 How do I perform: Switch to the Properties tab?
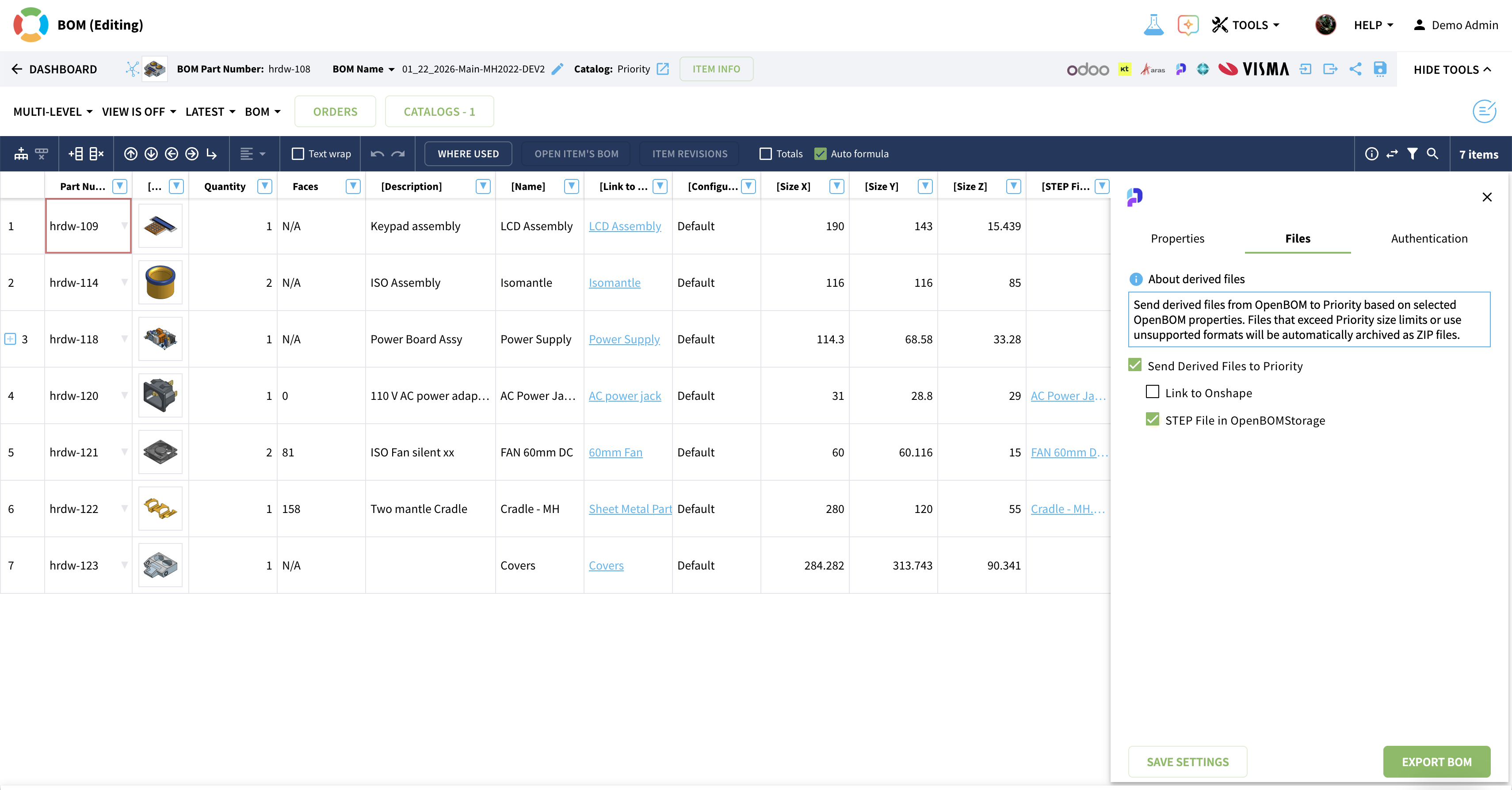coord(1177,239)
